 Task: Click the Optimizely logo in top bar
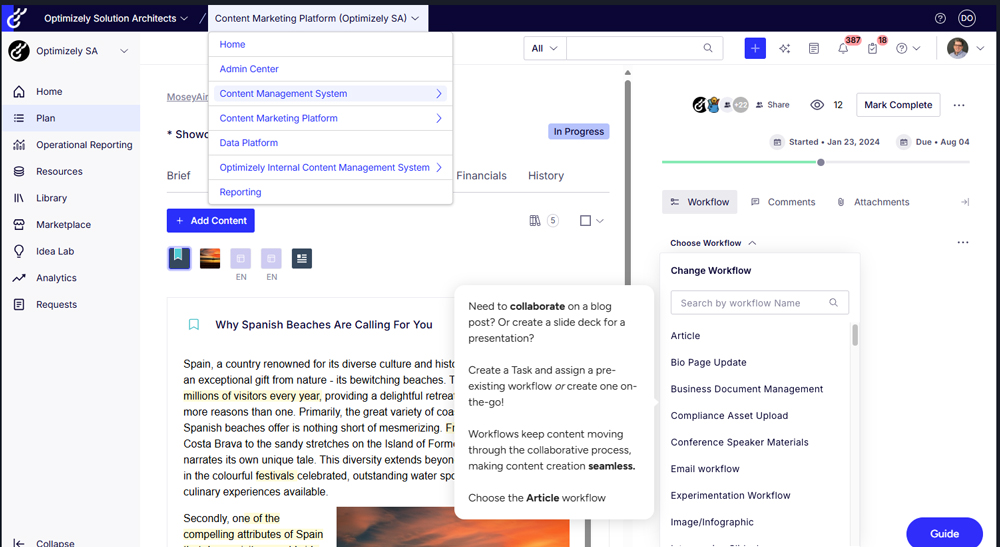(x=16, y=18)
